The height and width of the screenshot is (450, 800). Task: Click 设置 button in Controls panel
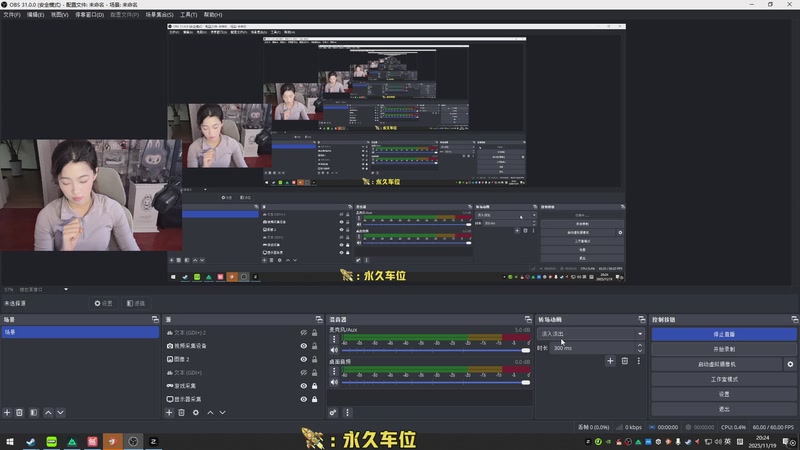[724, 394]
